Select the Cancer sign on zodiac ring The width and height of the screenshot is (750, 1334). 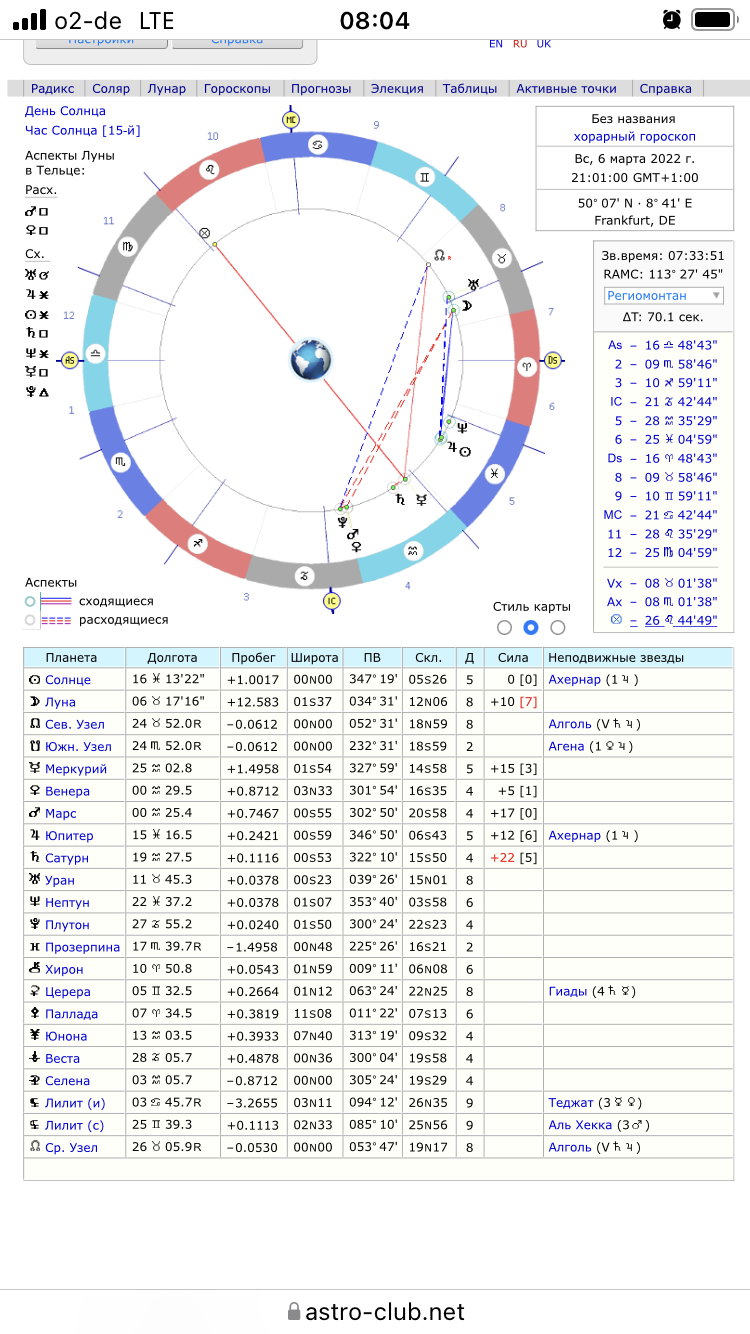click(317, 146)
